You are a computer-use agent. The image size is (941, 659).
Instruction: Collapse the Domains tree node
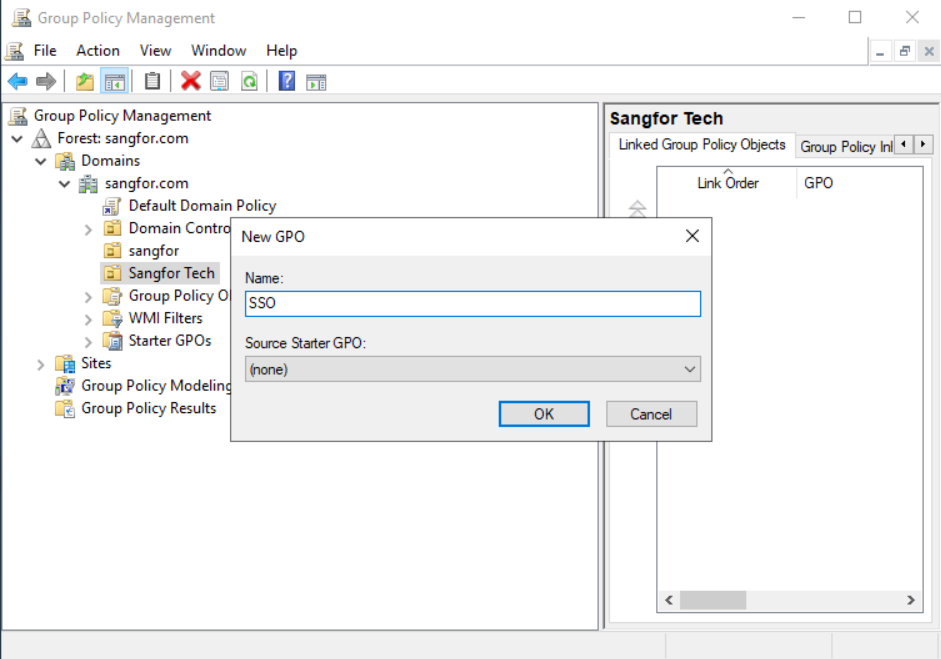pyautogui.click(x=41, y=161)
